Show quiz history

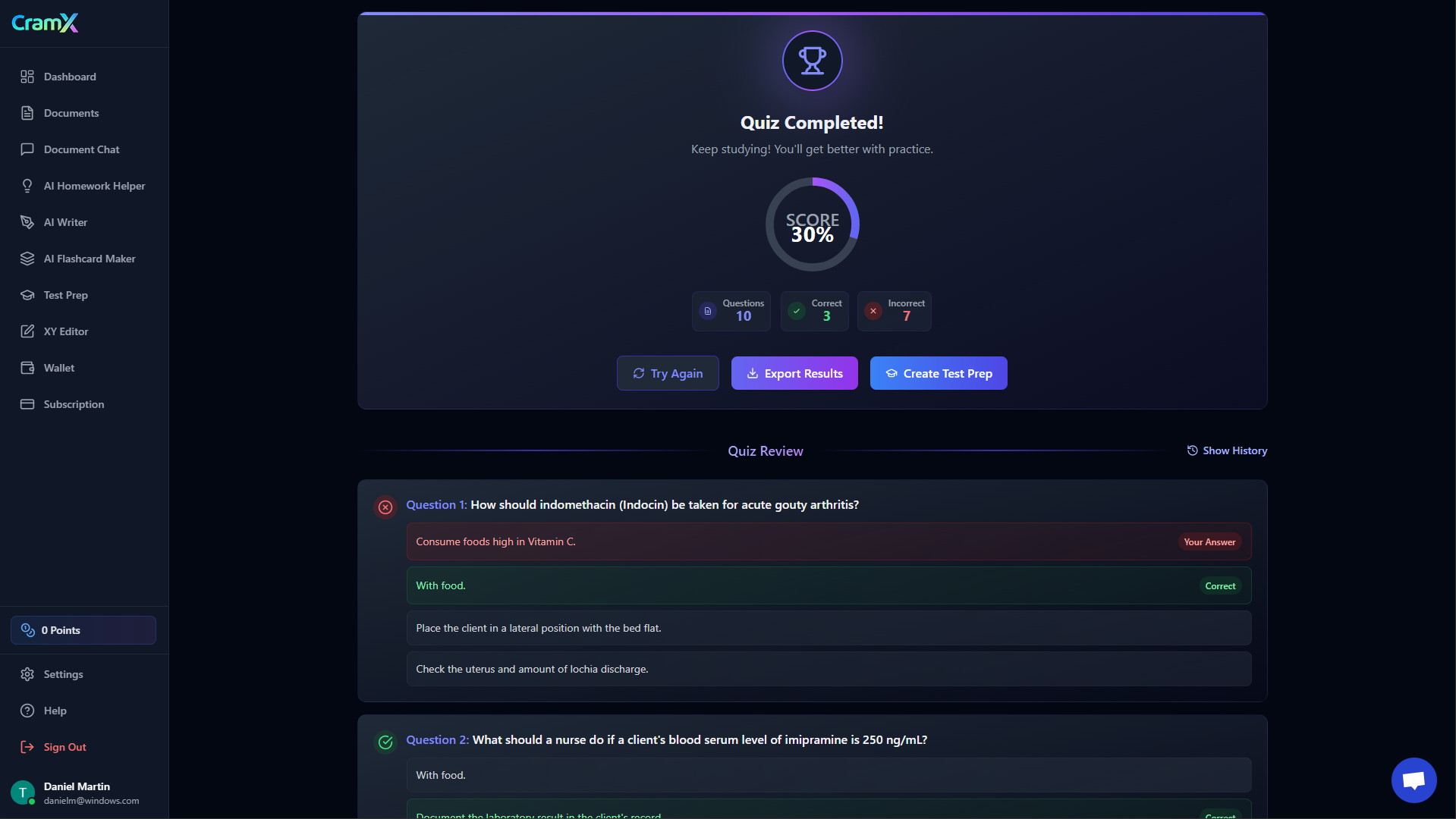[1227, 450]
